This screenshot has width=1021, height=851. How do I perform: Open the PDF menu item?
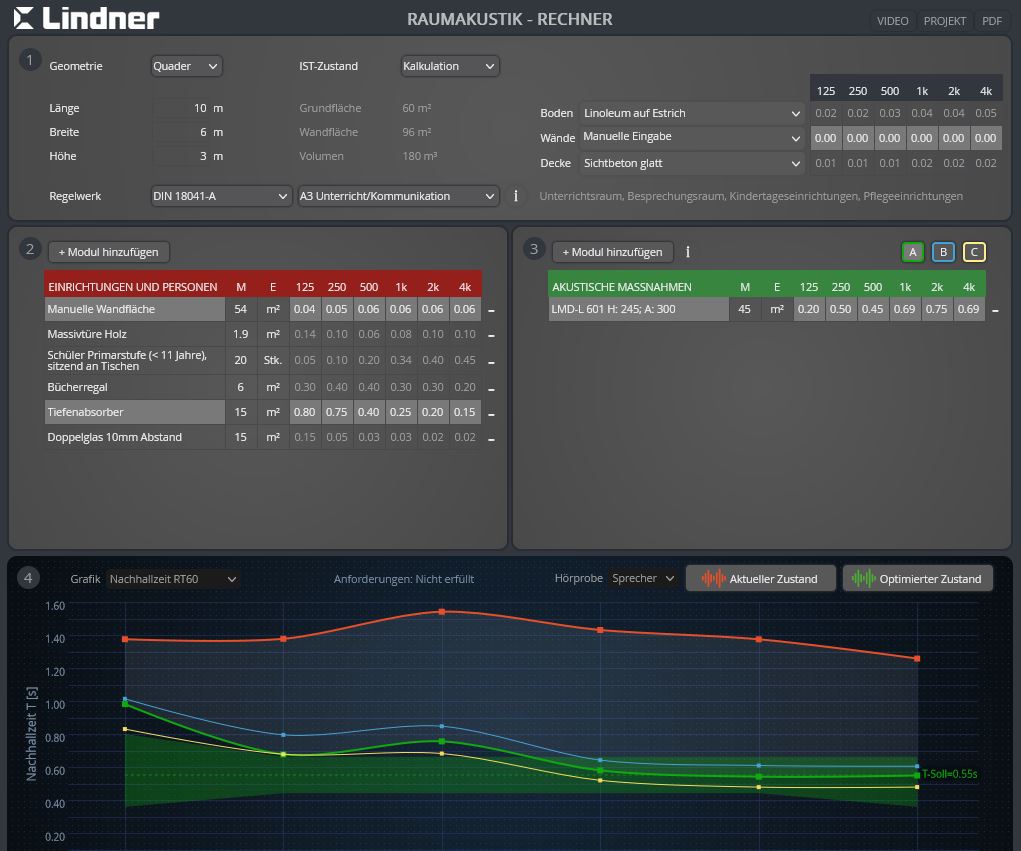(991, 21)
